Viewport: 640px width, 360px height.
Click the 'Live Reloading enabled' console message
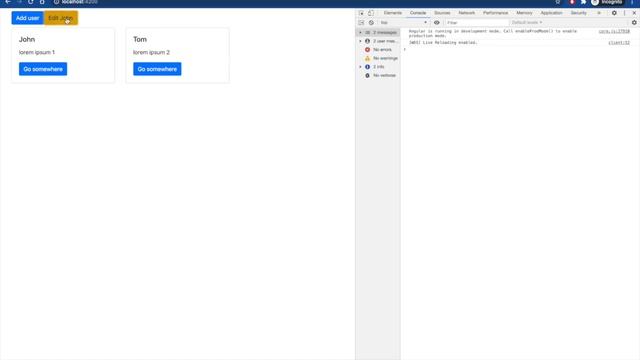click(443, 42)
